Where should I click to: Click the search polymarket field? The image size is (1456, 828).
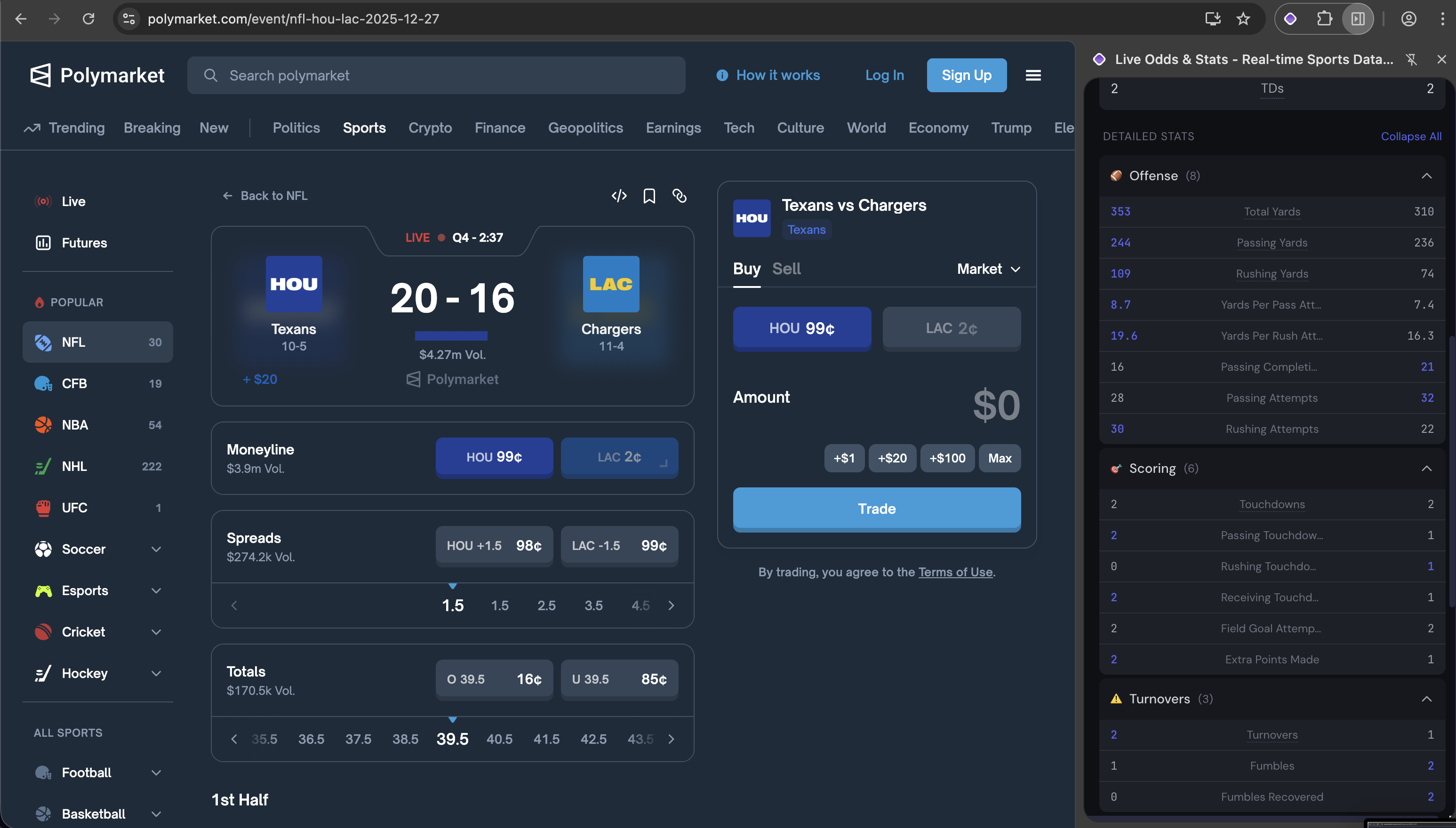[x=436, y=74]
